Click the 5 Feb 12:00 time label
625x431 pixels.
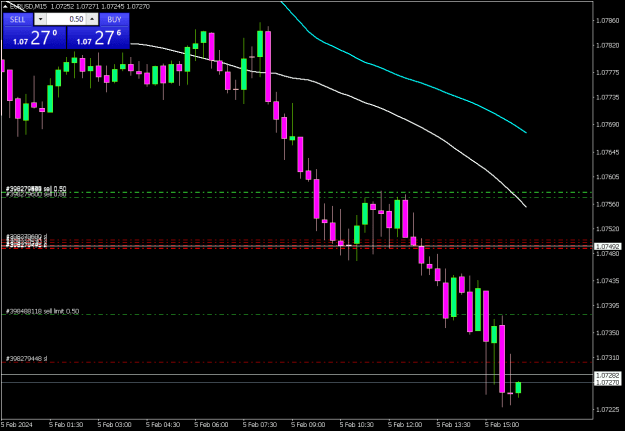pyautogui.click(x=405, y=425)
